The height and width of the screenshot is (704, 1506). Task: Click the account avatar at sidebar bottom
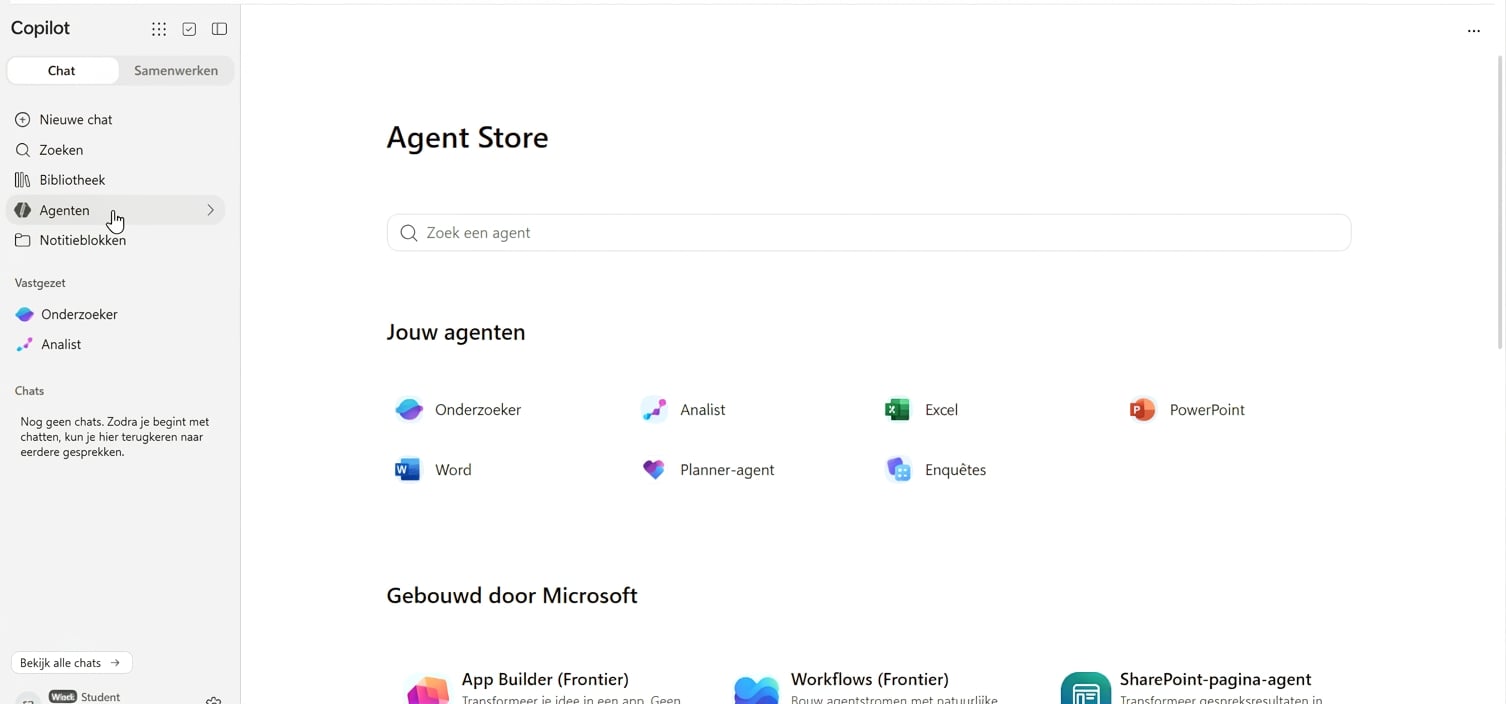click(x=28, y=698)
